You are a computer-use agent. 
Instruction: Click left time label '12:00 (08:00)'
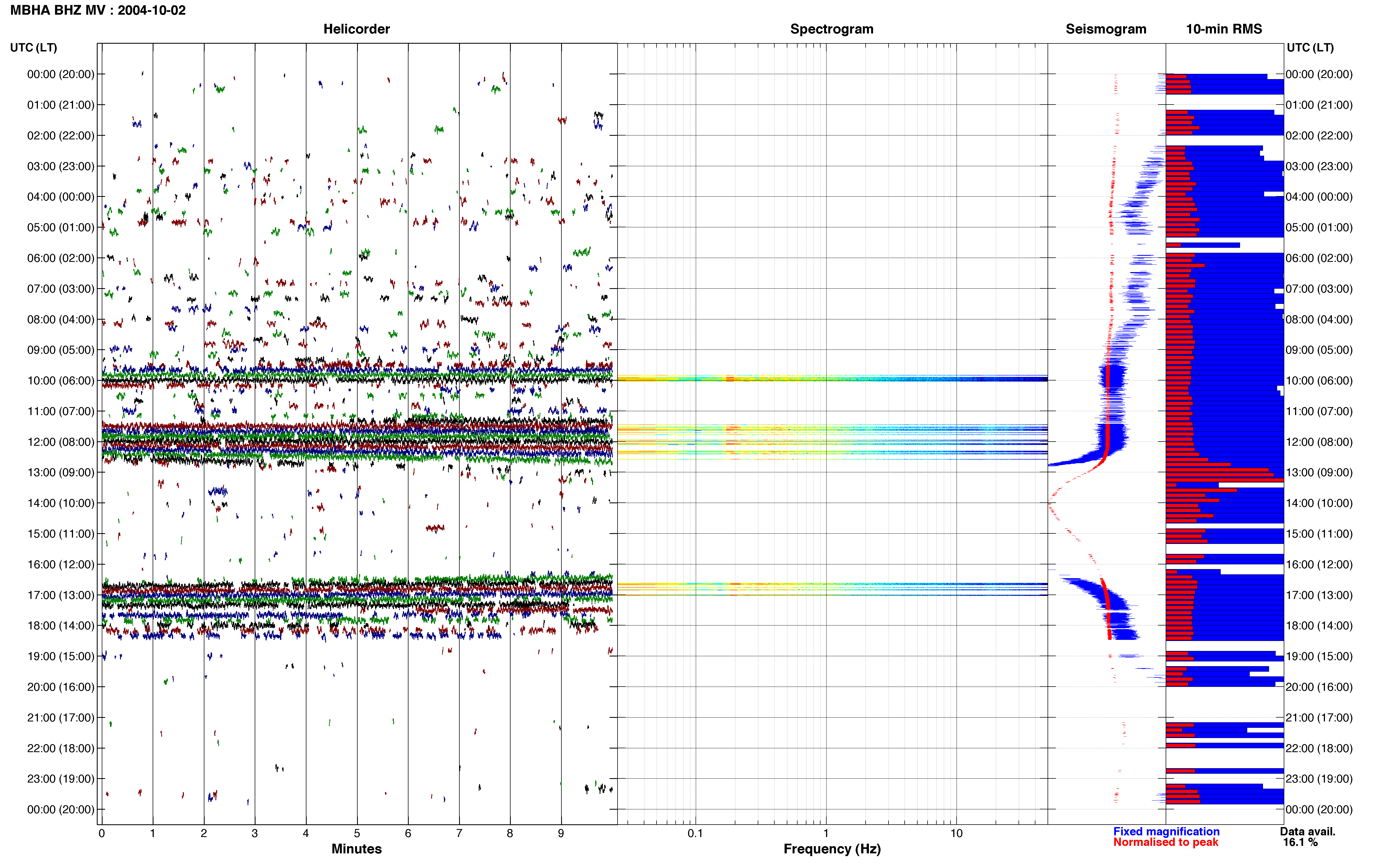click(x=61, y=442)
